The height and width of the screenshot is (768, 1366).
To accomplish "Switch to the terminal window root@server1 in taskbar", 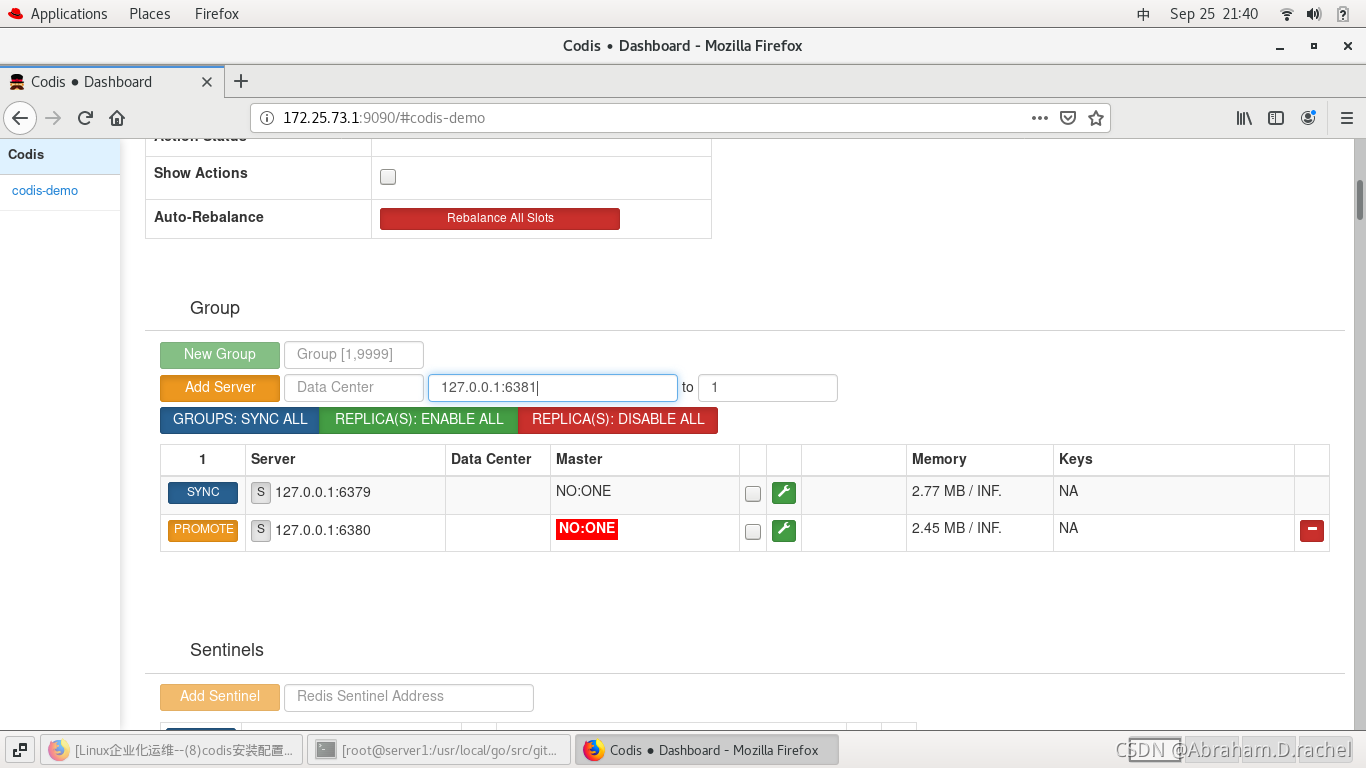I will 439,750.
